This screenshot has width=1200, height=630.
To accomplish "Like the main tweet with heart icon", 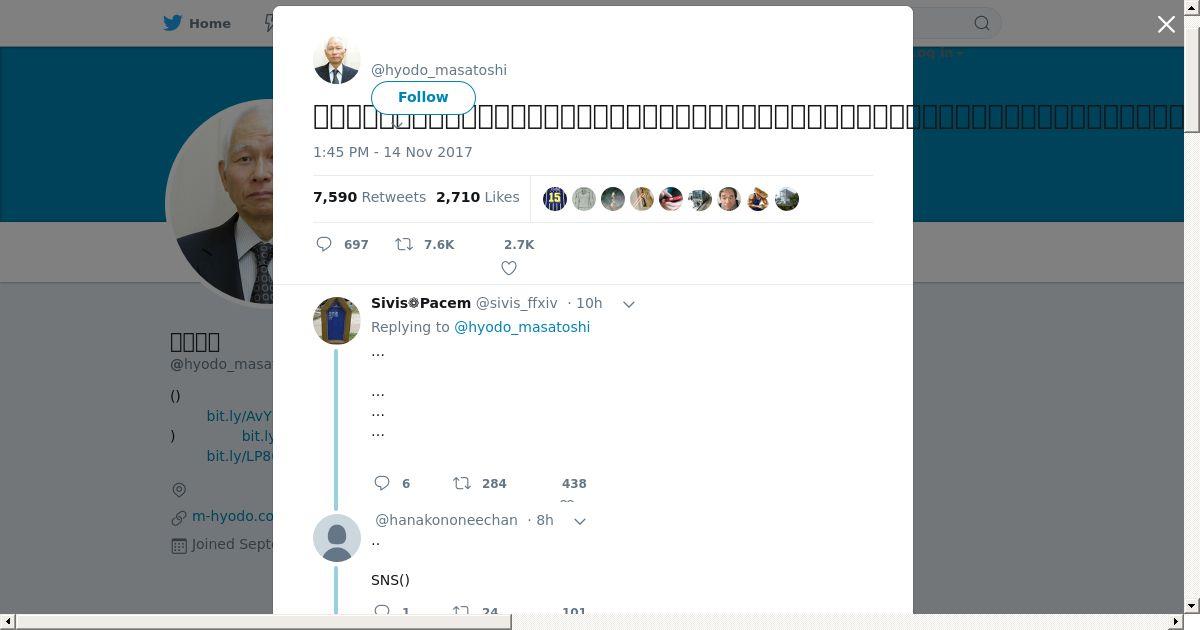I will click(509, 268).
